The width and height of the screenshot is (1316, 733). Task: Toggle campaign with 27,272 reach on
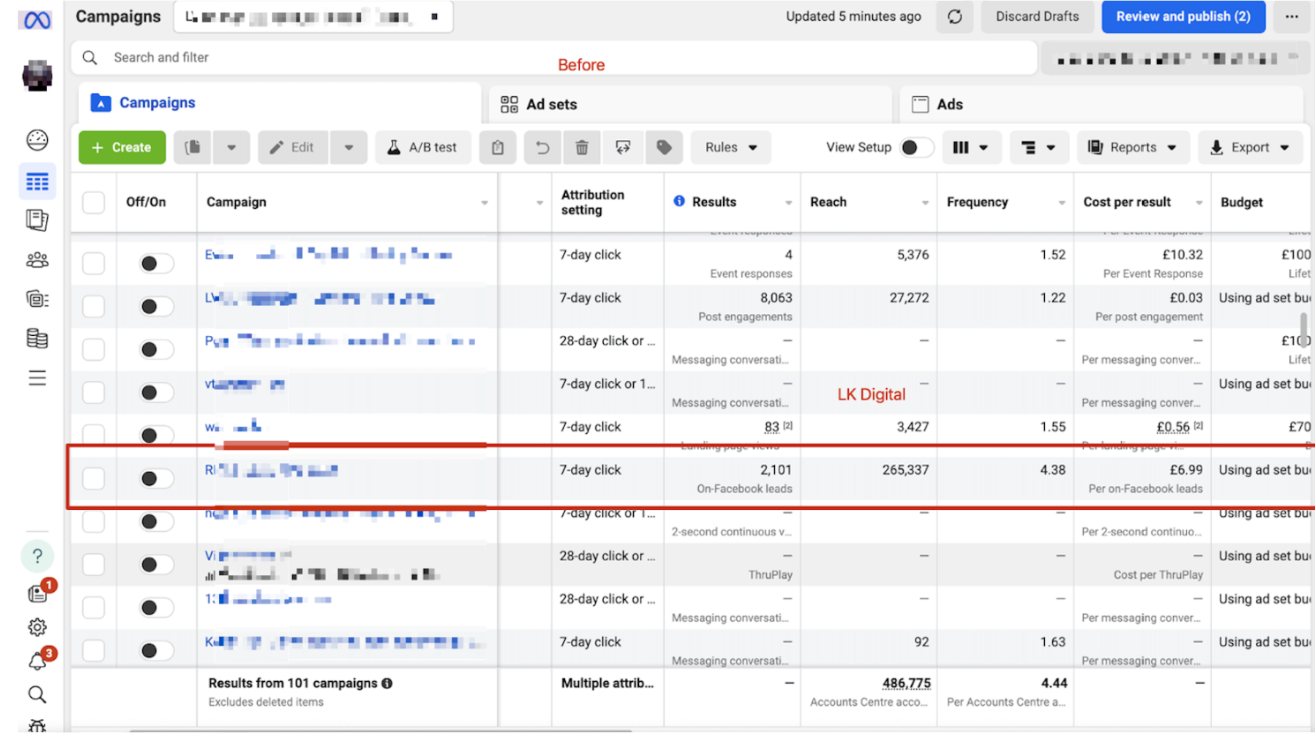pyautogui.click(x=155, y=306)
